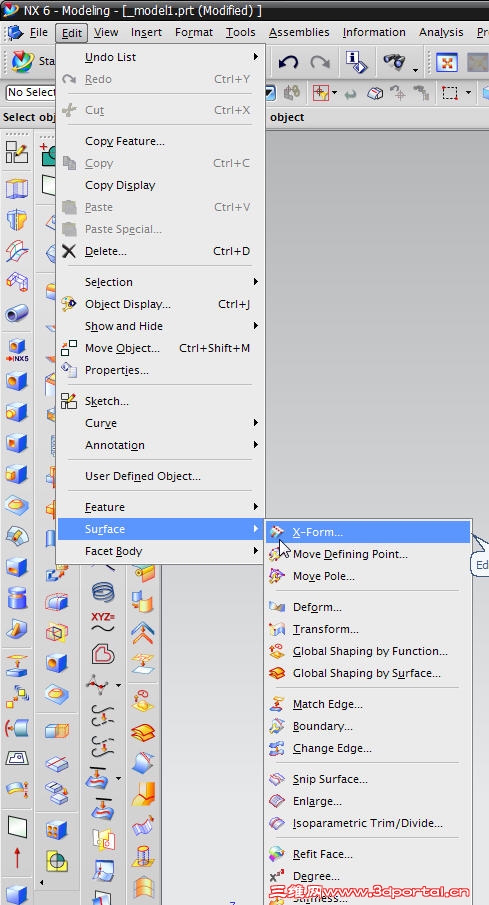Open dropdown beside the wavy surface section icon
Viewport: 489px width, 905px height.
point(118,779)
